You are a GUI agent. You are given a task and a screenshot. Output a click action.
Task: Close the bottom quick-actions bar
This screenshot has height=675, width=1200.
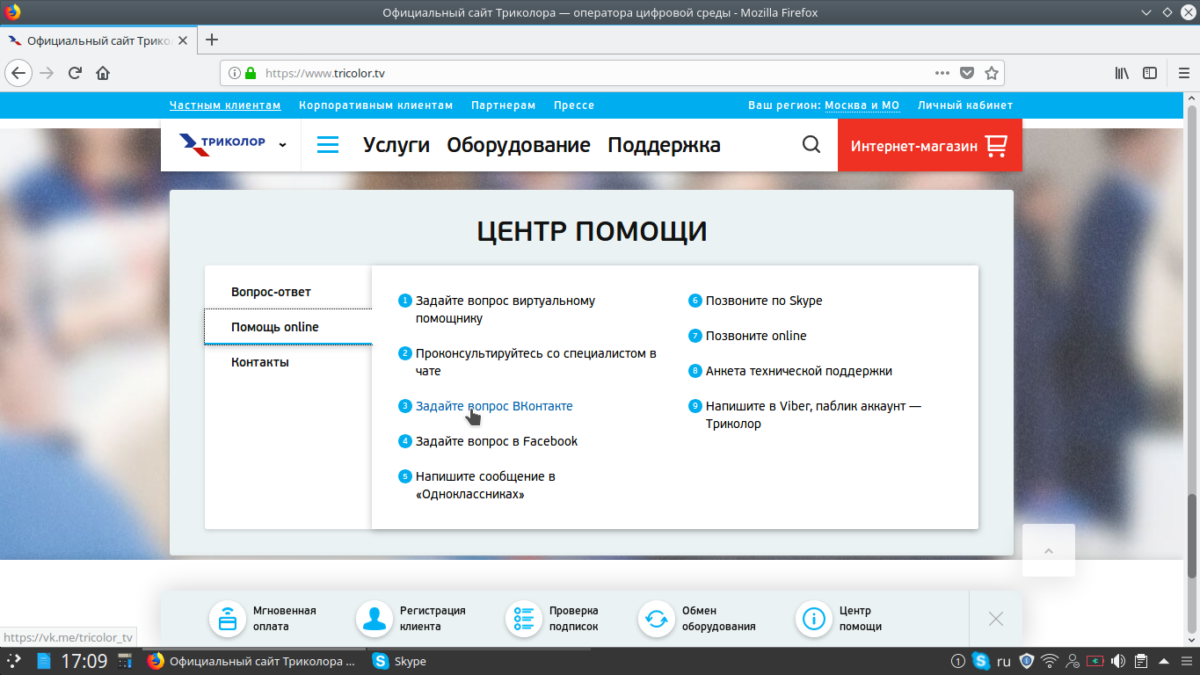click(996, 619)
